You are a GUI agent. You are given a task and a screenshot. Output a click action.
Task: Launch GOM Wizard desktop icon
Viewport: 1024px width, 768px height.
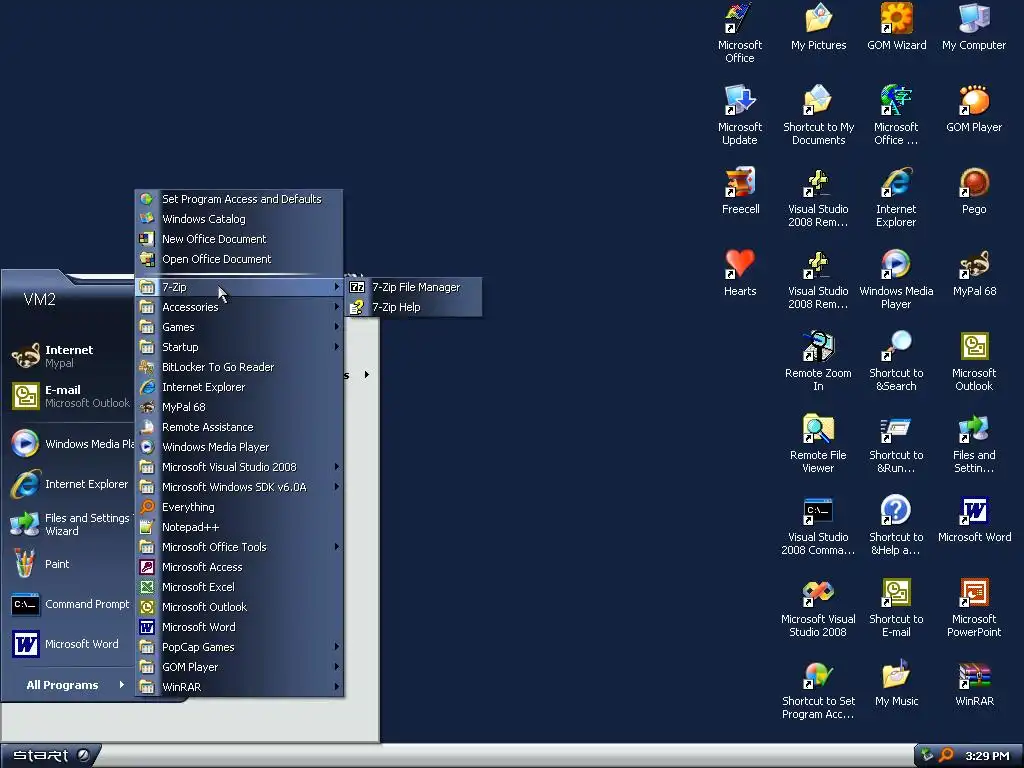[x=896, y=27]
